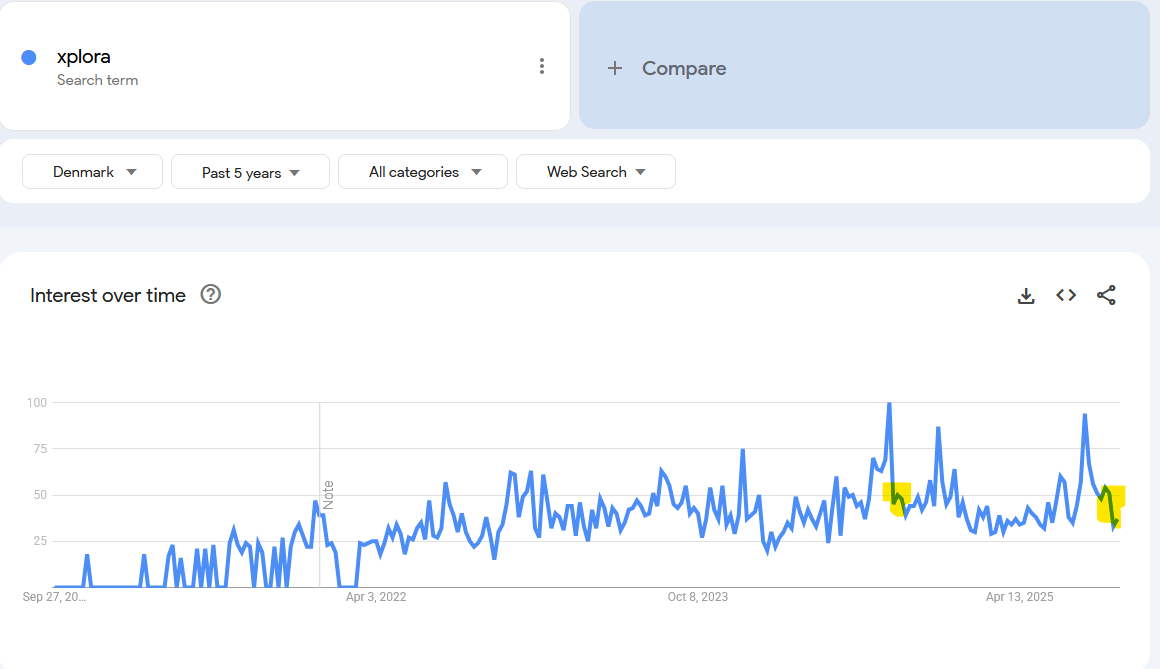This screenshot has width=1160, height=669.
Task: Click the Apr 13, 2025 axis label
Action: pos(1020,597)
